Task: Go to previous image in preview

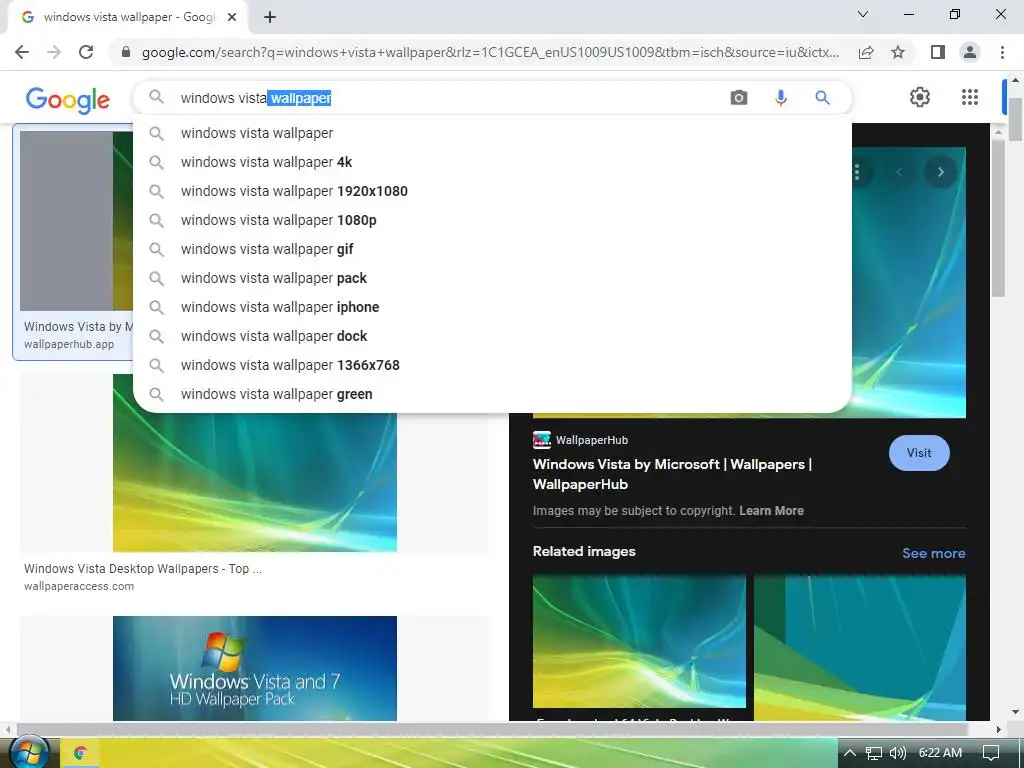Action: 899,172
